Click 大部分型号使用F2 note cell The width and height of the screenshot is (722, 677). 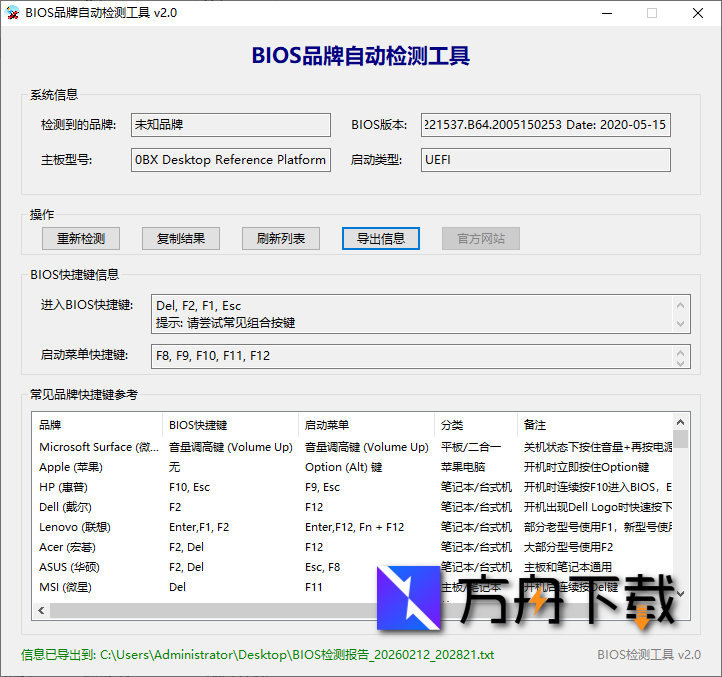pos(568,547)
